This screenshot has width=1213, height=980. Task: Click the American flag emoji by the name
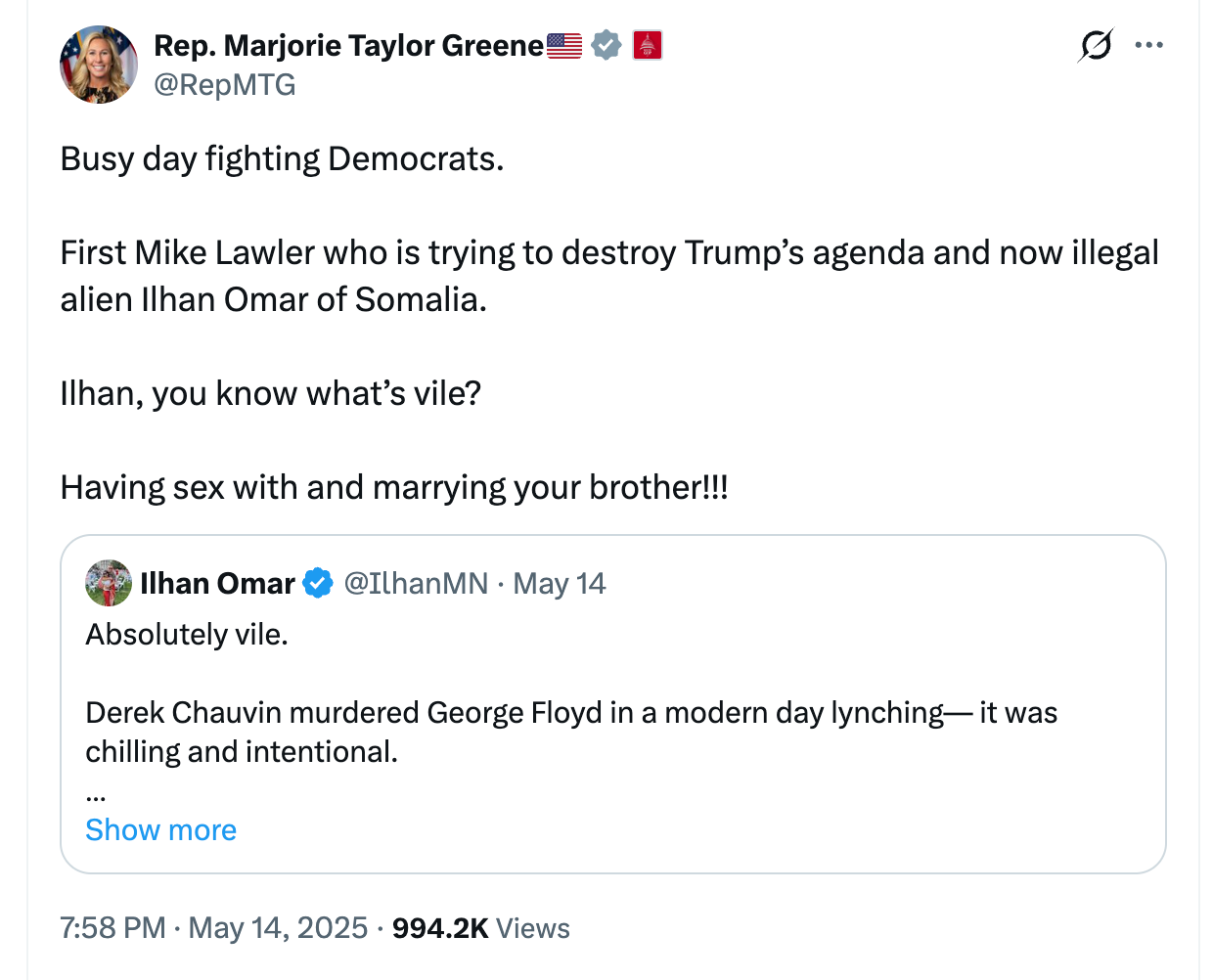click(x=564, y=45)
